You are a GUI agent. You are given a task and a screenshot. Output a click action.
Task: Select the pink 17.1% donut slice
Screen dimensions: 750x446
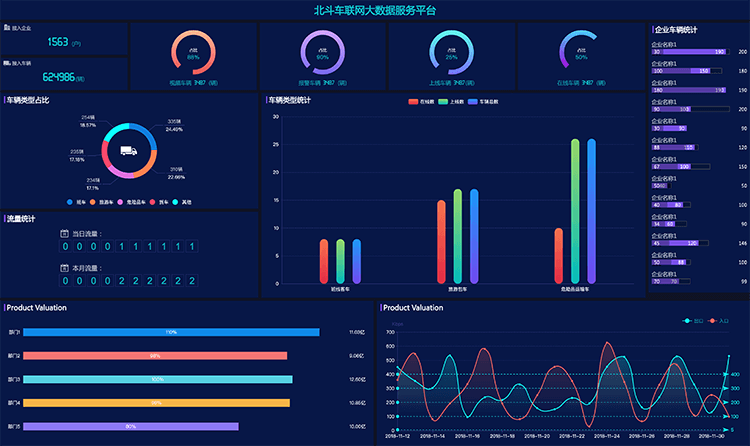point(120,173)
